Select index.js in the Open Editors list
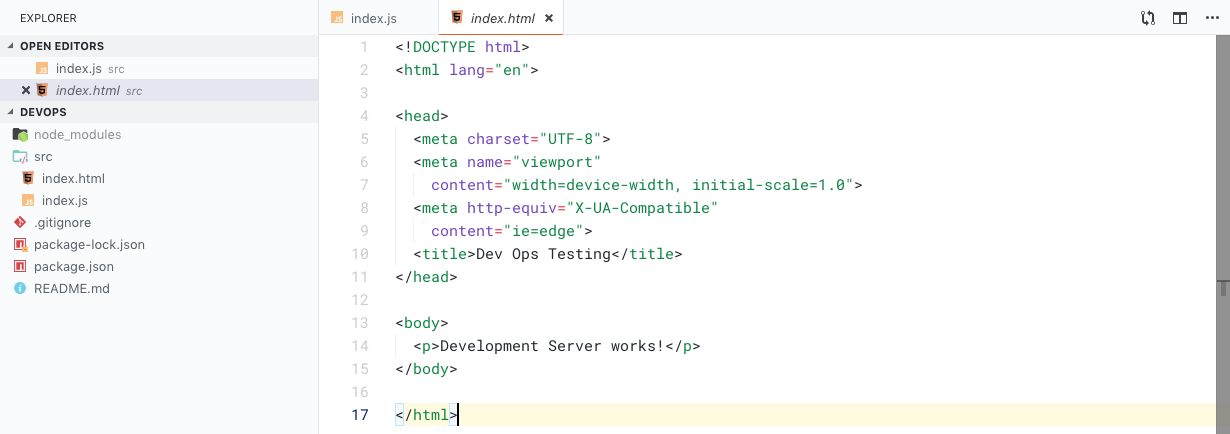 click(x=78, y=68)
